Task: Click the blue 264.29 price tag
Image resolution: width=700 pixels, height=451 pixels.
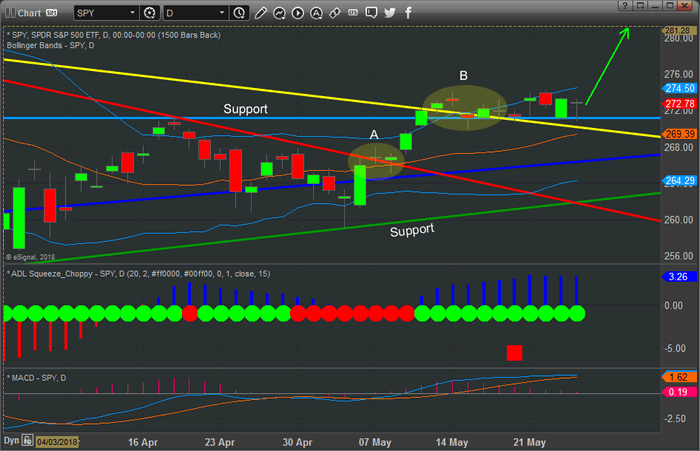Action: pos(679,180)
